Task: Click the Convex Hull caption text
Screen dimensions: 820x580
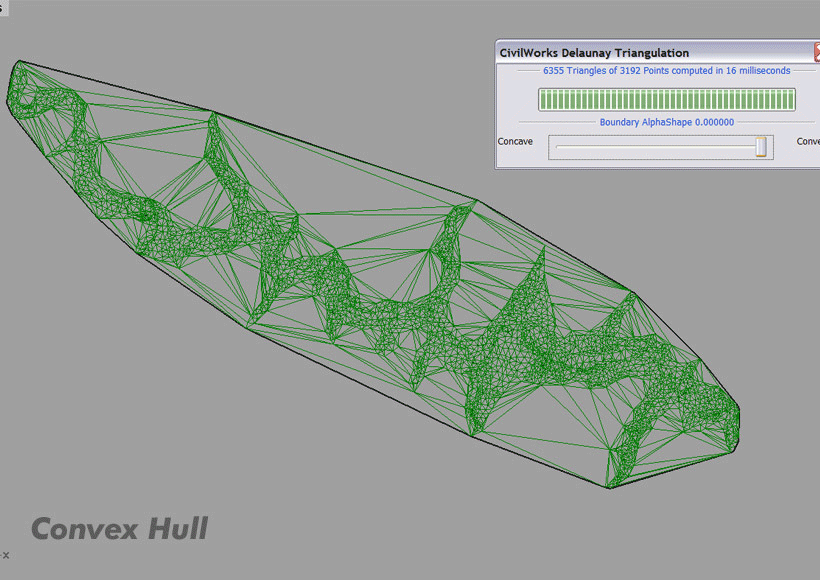Action: [119, 529]
